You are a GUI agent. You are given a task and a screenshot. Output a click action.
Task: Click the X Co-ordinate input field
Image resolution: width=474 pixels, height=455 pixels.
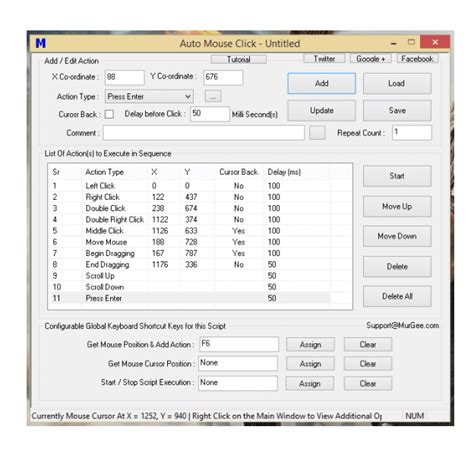click(125, 77)
